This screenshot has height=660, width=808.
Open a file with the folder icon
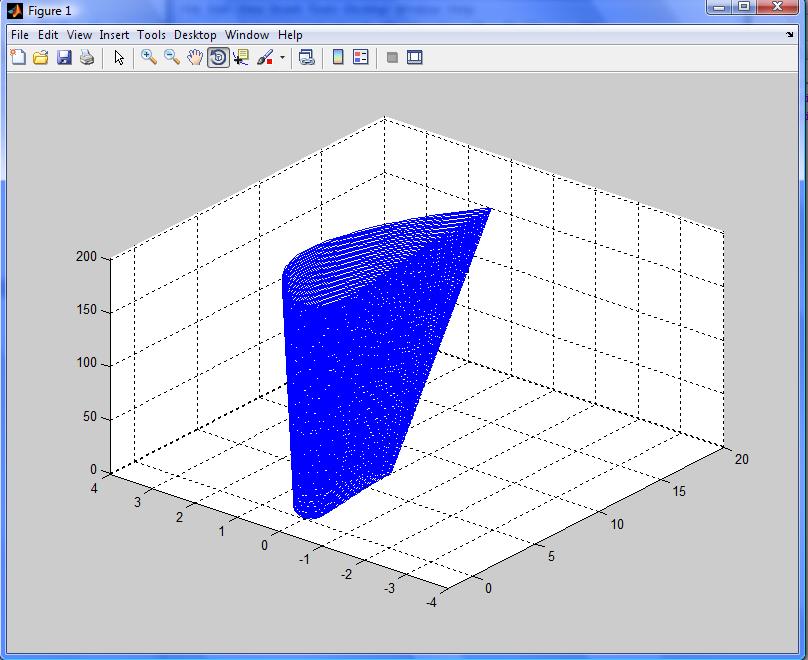coord(41,58)
